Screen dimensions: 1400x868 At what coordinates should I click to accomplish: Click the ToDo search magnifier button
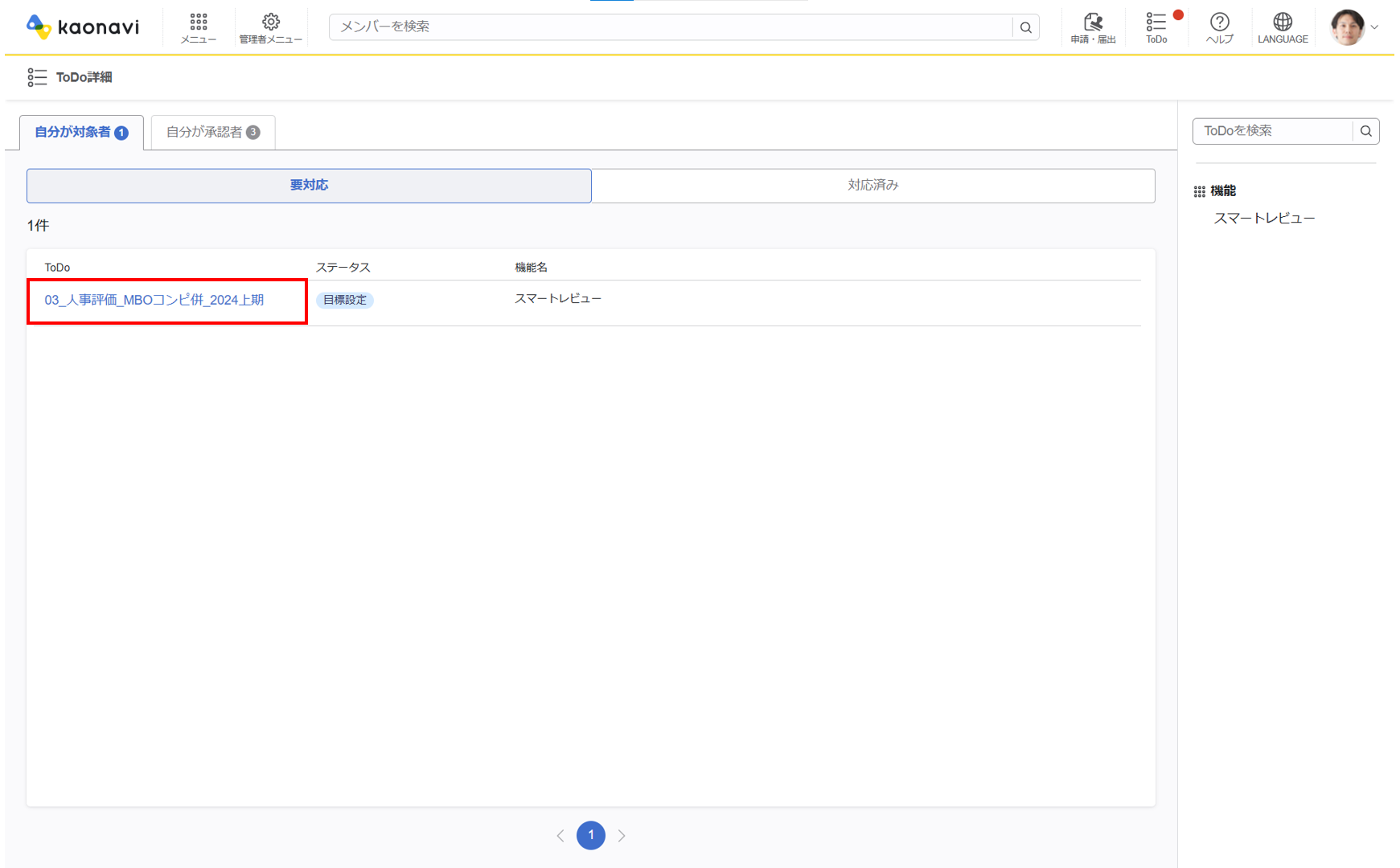click(x=1365, y=131)
